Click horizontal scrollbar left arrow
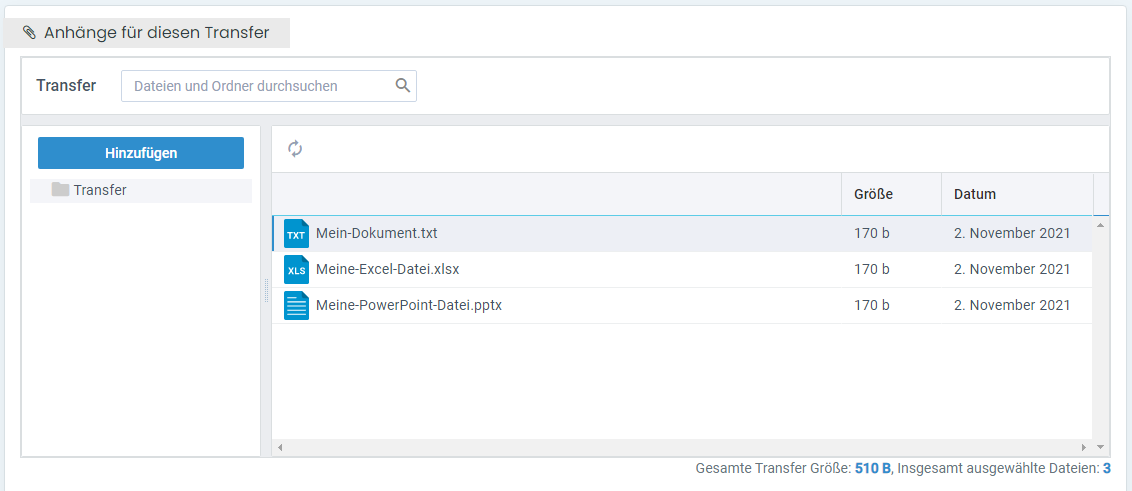Screen dimensions: 1132x491 click(280, 447)
